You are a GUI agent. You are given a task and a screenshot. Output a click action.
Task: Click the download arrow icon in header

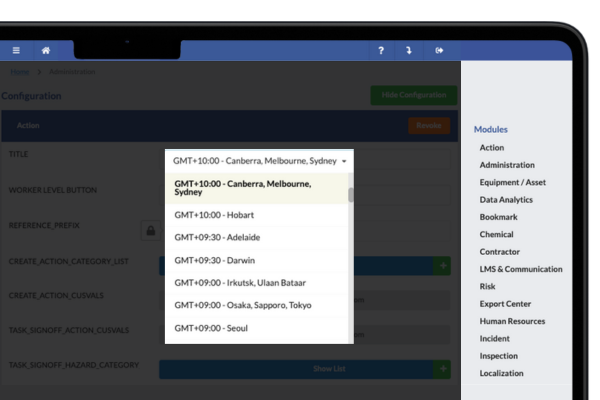tap(408, 50)
